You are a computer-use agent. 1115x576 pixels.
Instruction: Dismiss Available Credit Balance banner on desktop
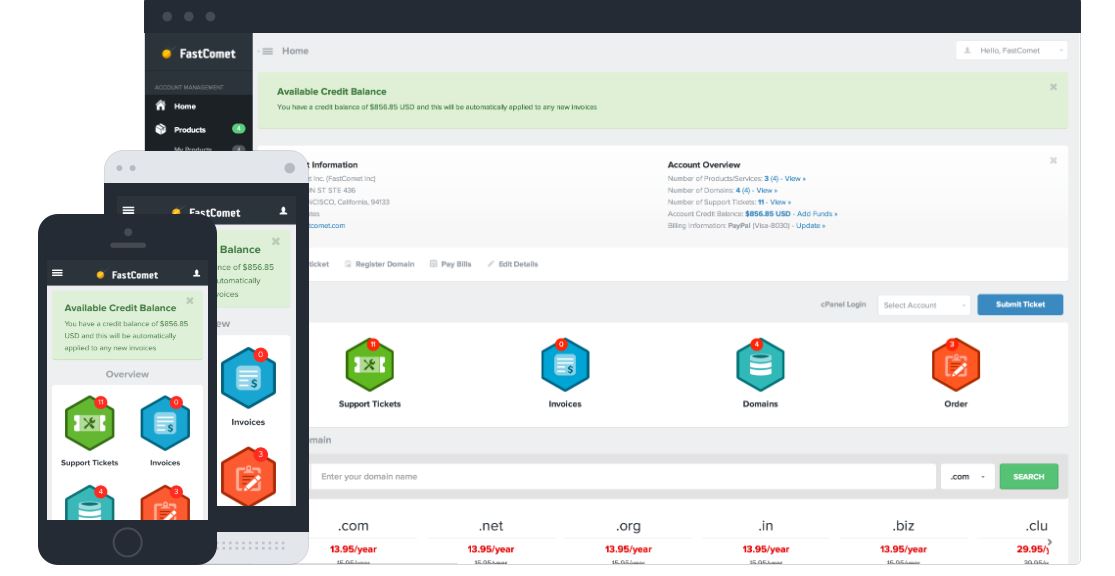coord(1053,87)
